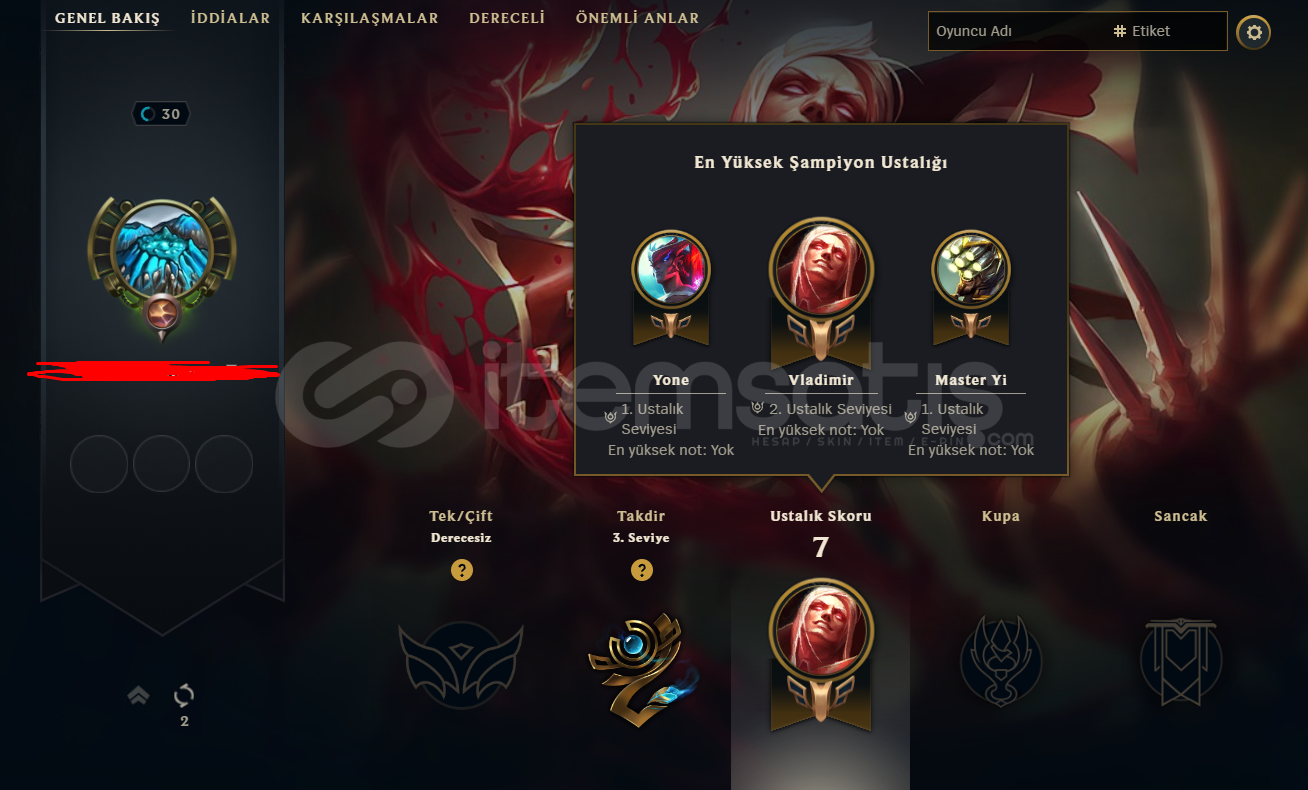Click the Sancak banner emblem
Screen dimensions: 1308x790
(x=1181, y=661)
